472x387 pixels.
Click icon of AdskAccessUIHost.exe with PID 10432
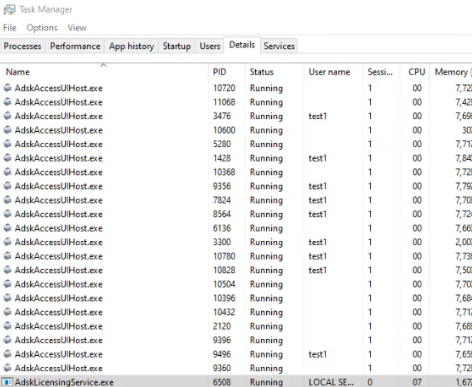(x=8, y=312)
